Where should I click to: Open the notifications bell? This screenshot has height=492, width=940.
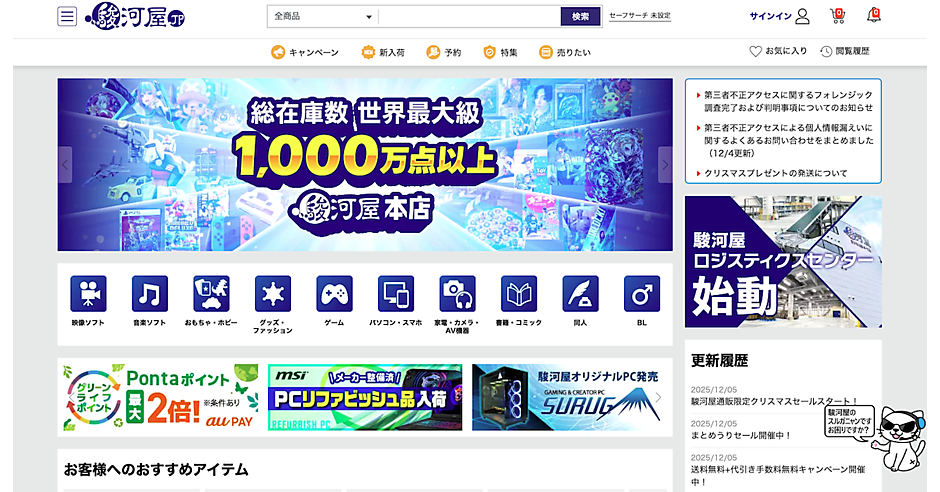(x=873, y=16)
